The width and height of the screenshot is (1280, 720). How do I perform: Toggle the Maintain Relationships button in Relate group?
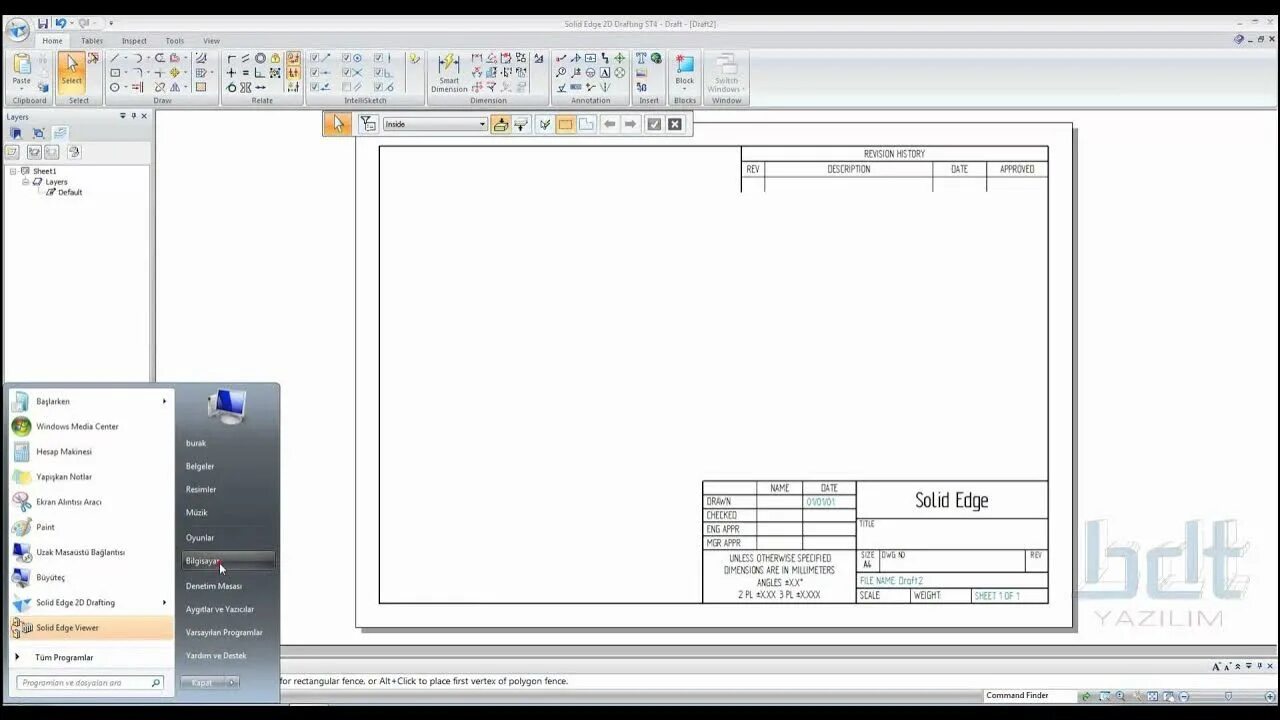coord(292,58)
